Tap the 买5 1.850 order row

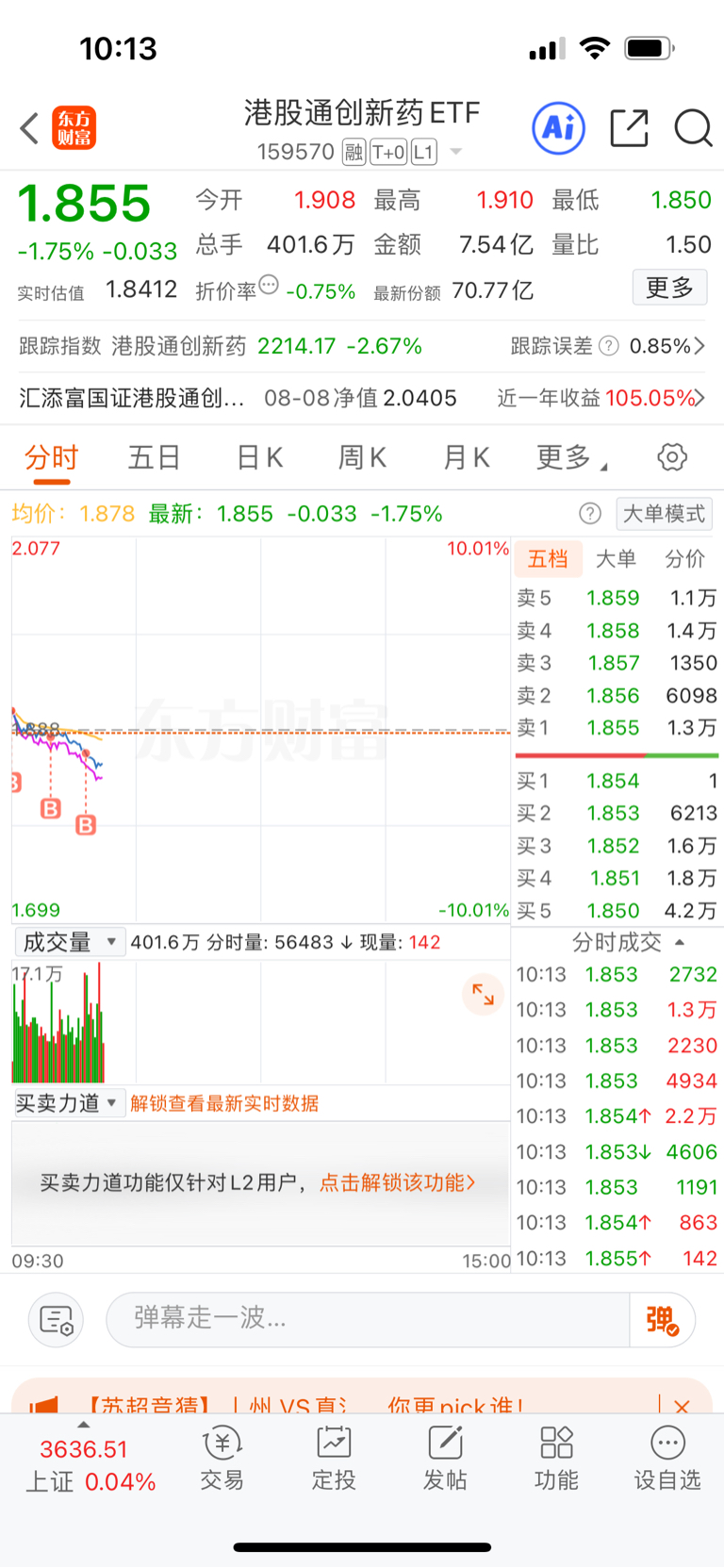tap(617, 911)
